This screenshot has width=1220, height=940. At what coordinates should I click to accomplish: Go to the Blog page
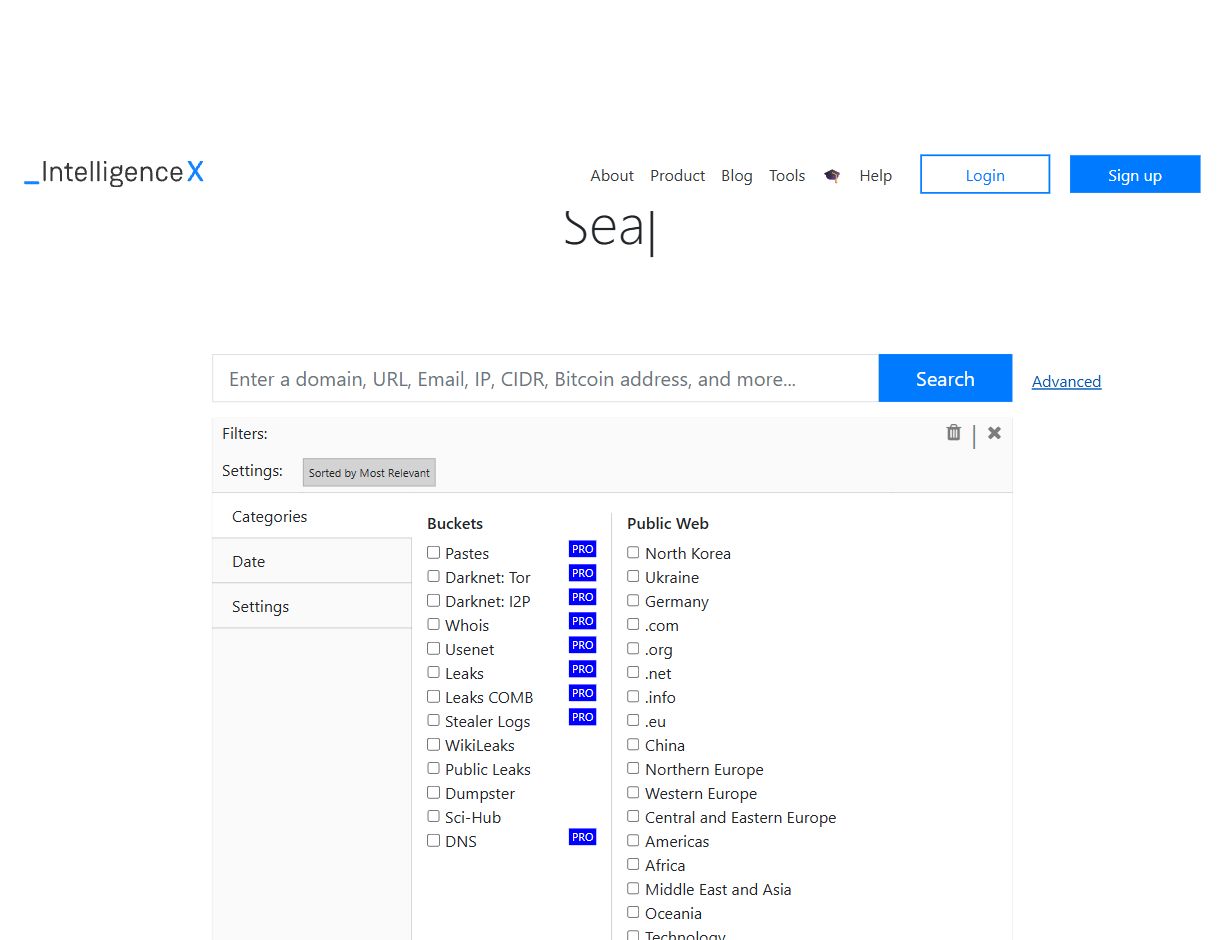pyautogui.click(x=737, y=175)
